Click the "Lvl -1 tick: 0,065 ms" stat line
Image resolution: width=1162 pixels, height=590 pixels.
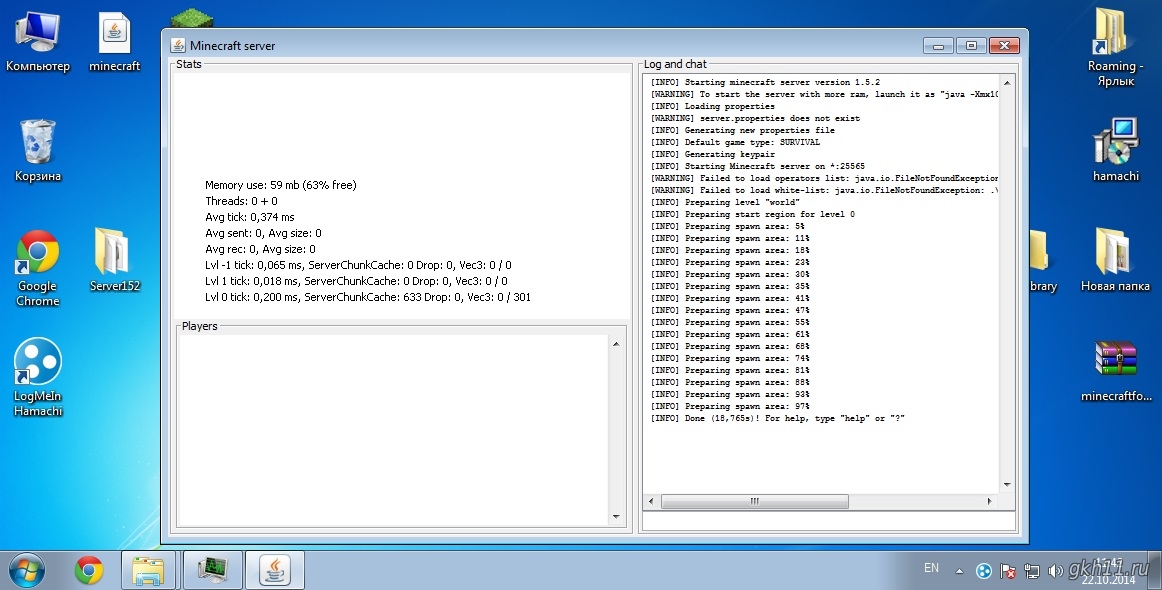click(x=358, y=265)
